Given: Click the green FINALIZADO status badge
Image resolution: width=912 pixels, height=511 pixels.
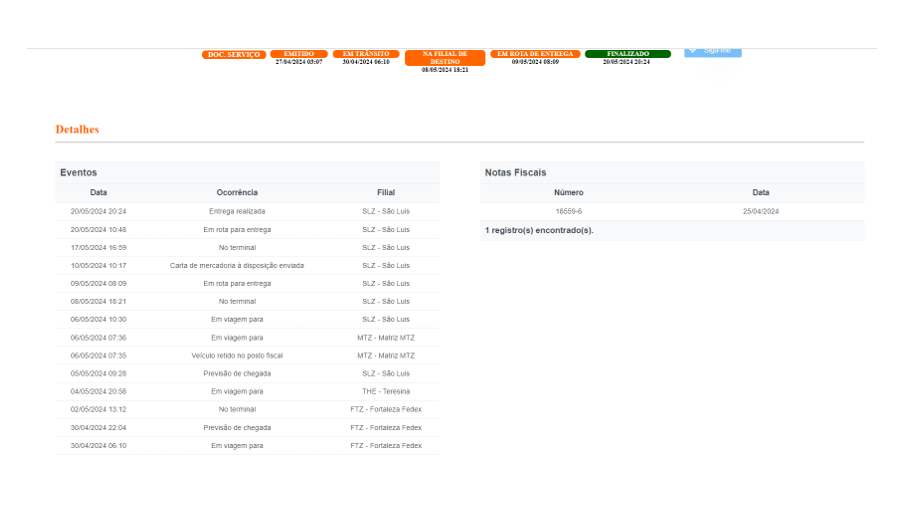Looking at the screenshot, I should coord(627,54).
